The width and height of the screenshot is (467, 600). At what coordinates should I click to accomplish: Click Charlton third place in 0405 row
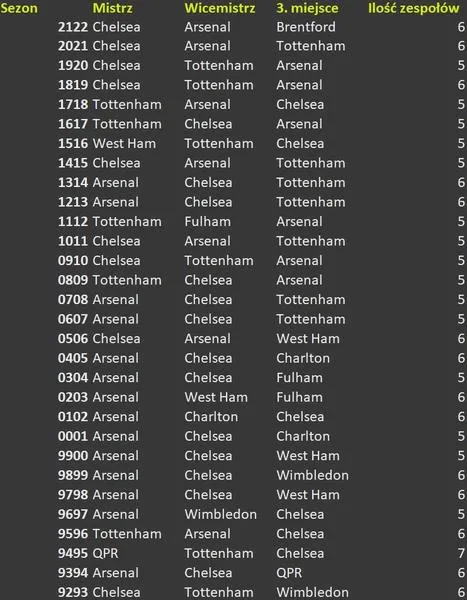[x=303, y=359]
